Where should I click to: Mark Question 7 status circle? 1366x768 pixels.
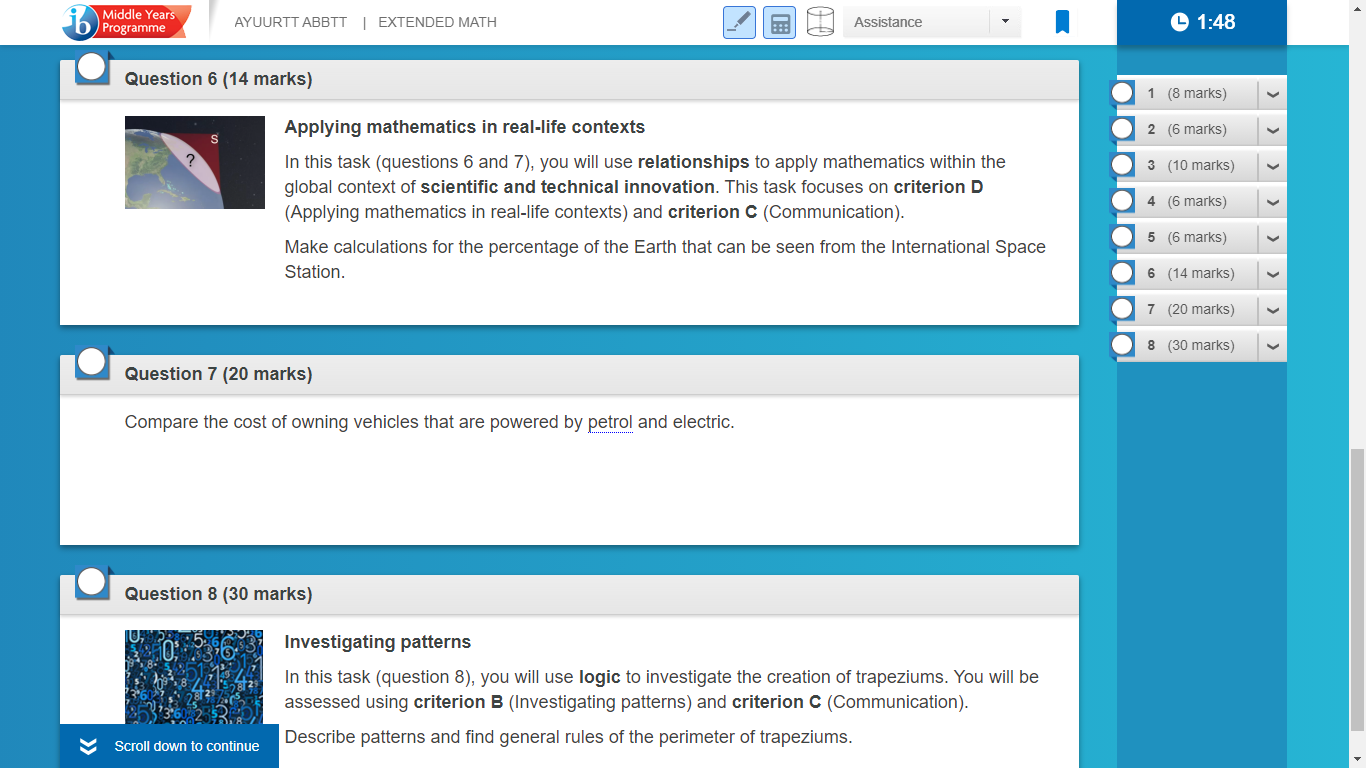(x=92, y=362)
